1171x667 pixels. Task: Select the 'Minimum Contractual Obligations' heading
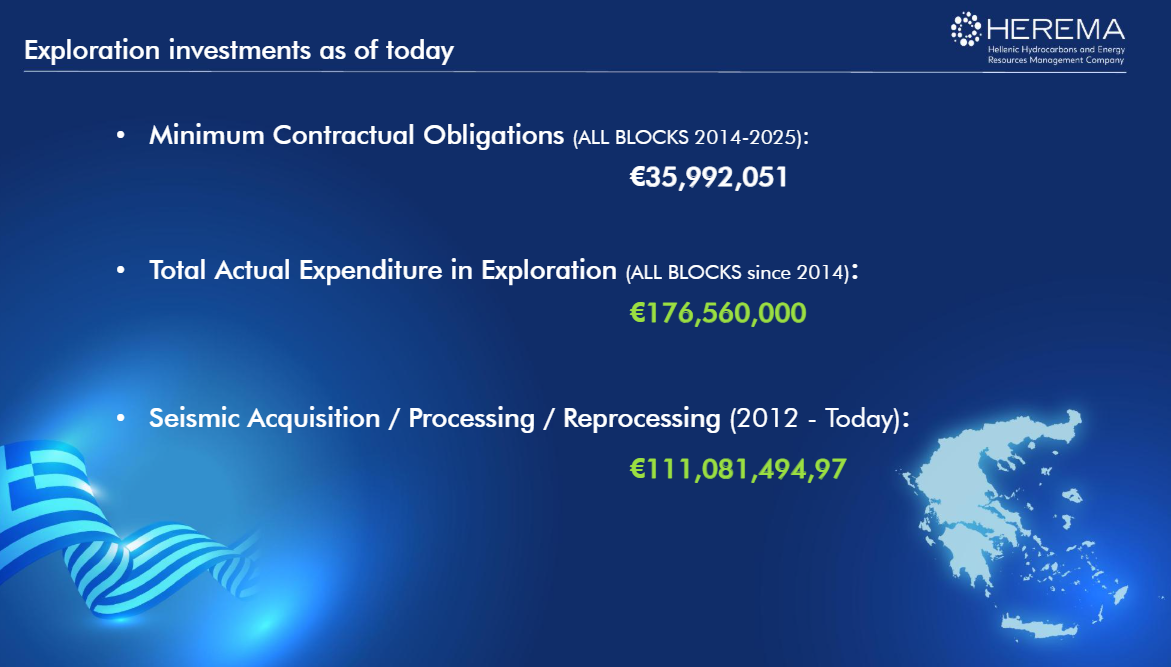(x=356, y=135)
